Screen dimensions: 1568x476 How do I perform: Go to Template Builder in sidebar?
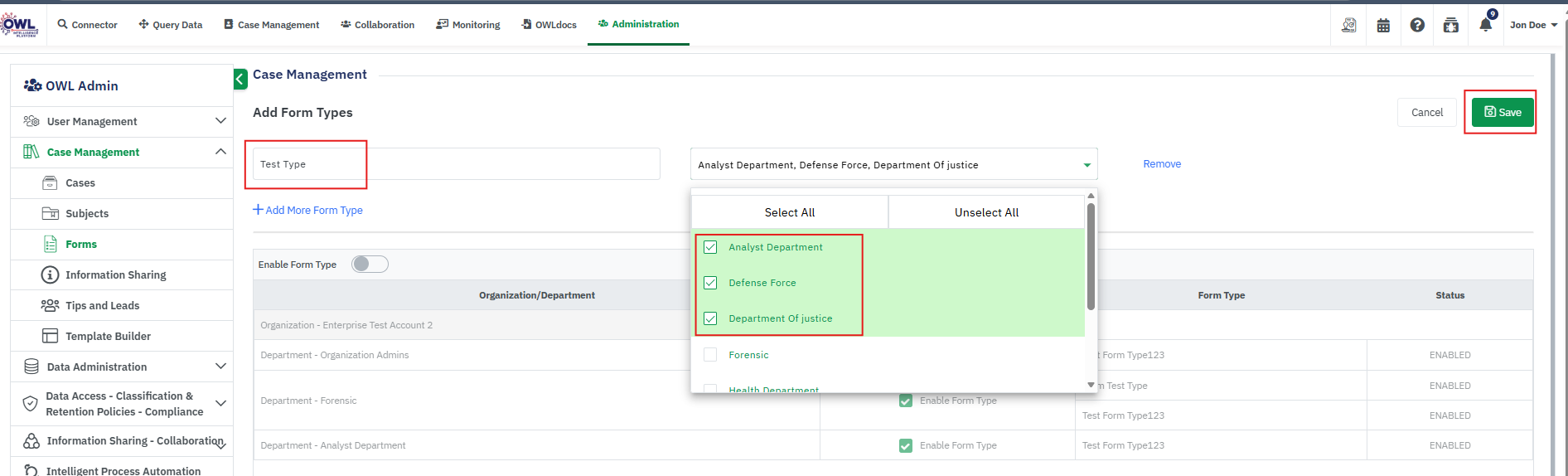pos(108,336)
